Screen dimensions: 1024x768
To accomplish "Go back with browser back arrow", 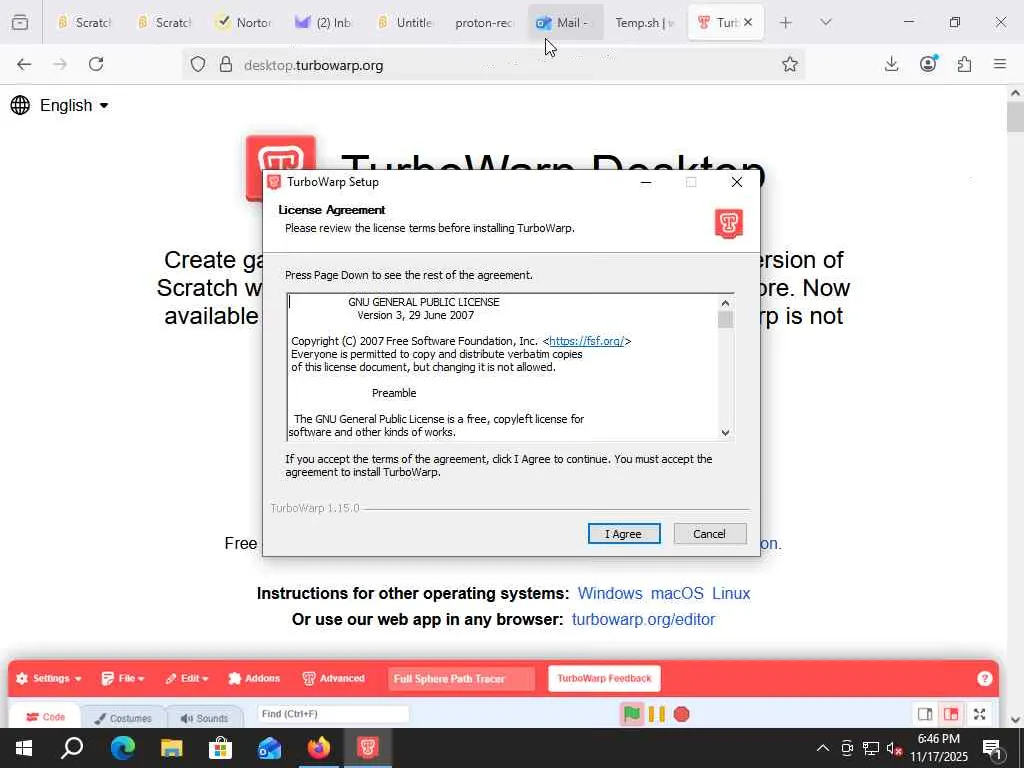I will pos(24,64).
